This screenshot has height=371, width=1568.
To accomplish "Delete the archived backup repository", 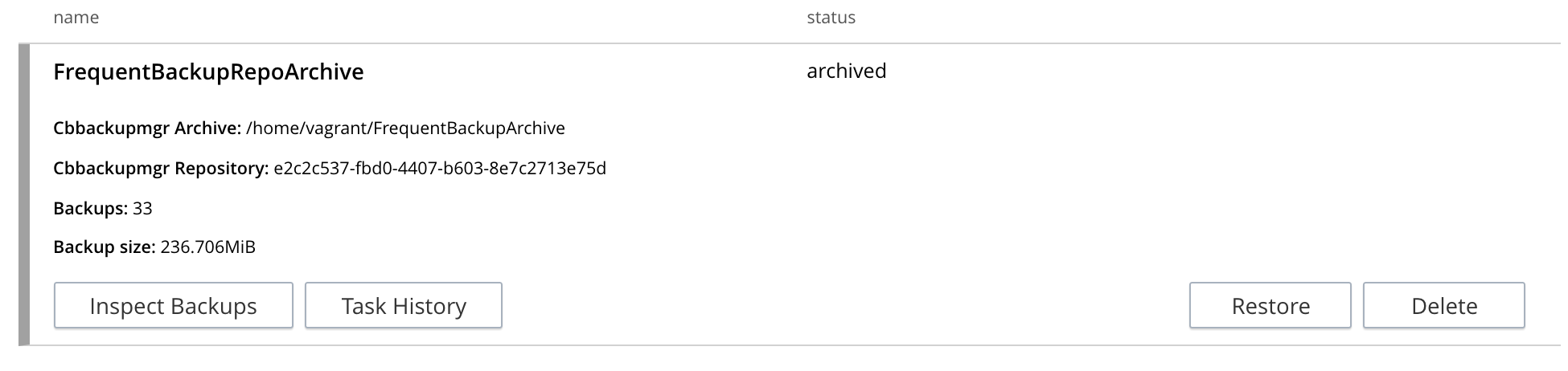I will point(1443,306).
